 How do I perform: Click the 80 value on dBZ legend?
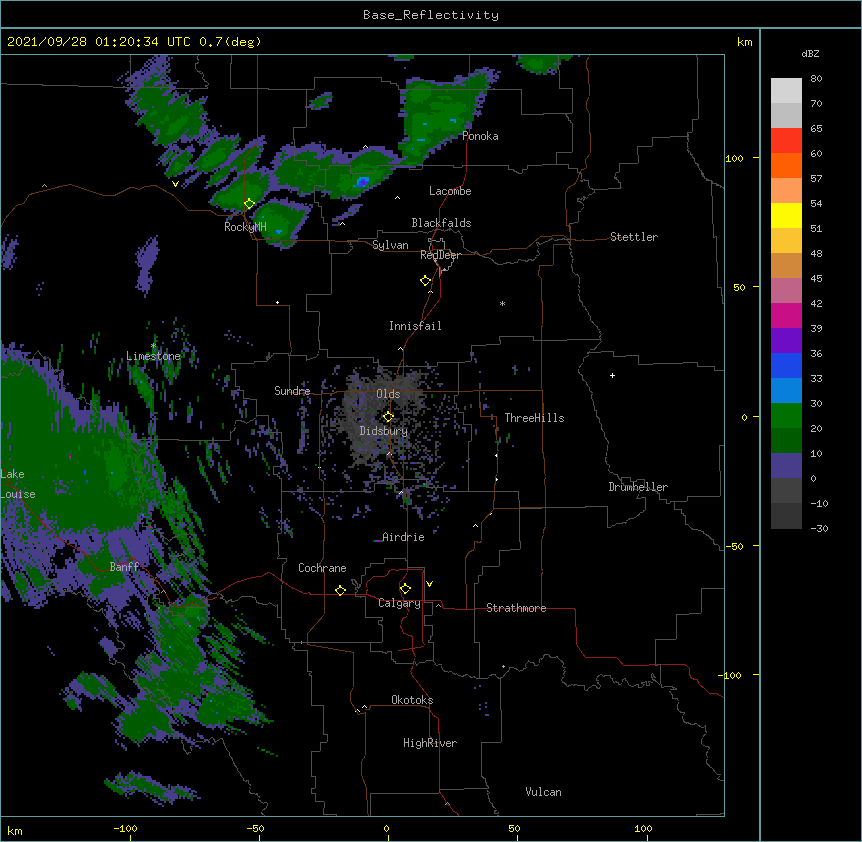click(816, 79)
